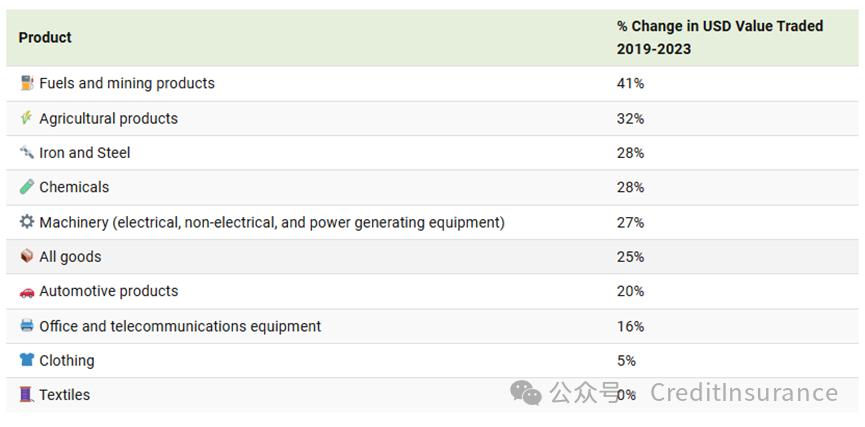Image resolution: width=865 pixels, height=427 pixels.
Task: Click the red car Automotive icon
Action: tap(26, 291)
